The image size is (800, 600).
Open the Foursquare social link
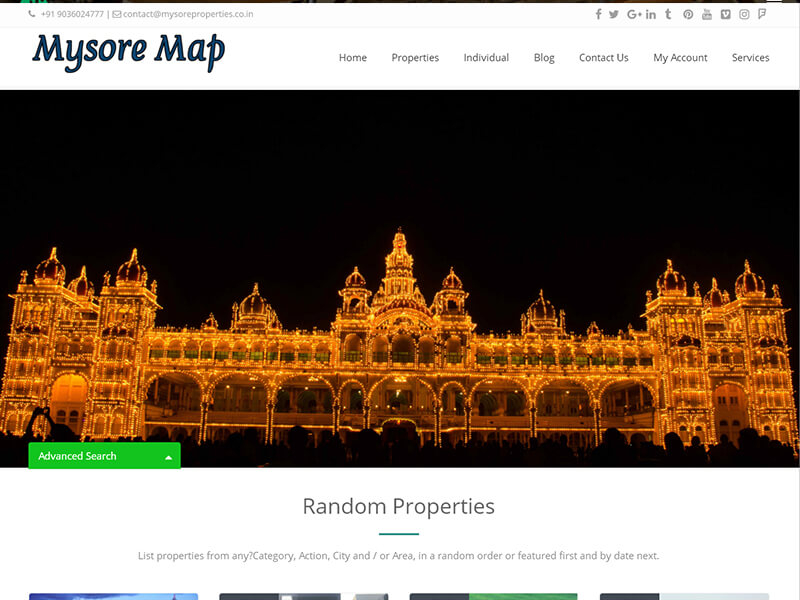[x=762, y=14]
